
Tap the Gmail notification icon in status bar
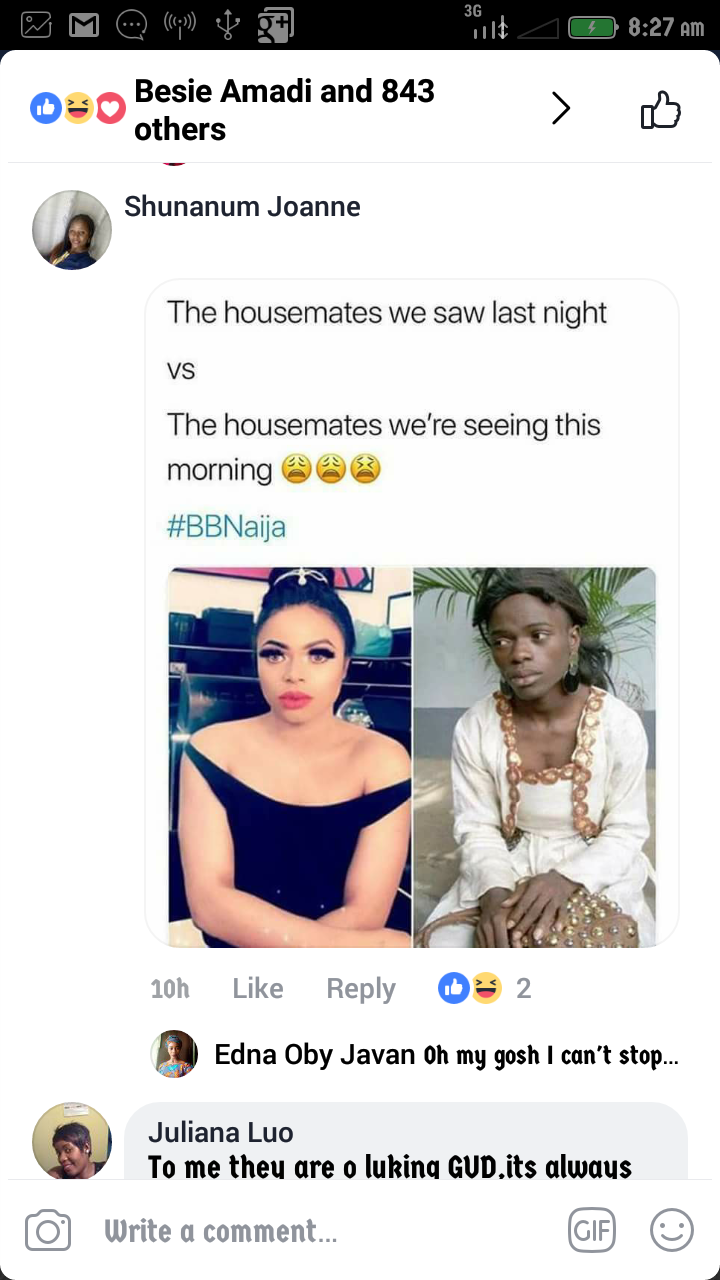click(x=84, y=26)
